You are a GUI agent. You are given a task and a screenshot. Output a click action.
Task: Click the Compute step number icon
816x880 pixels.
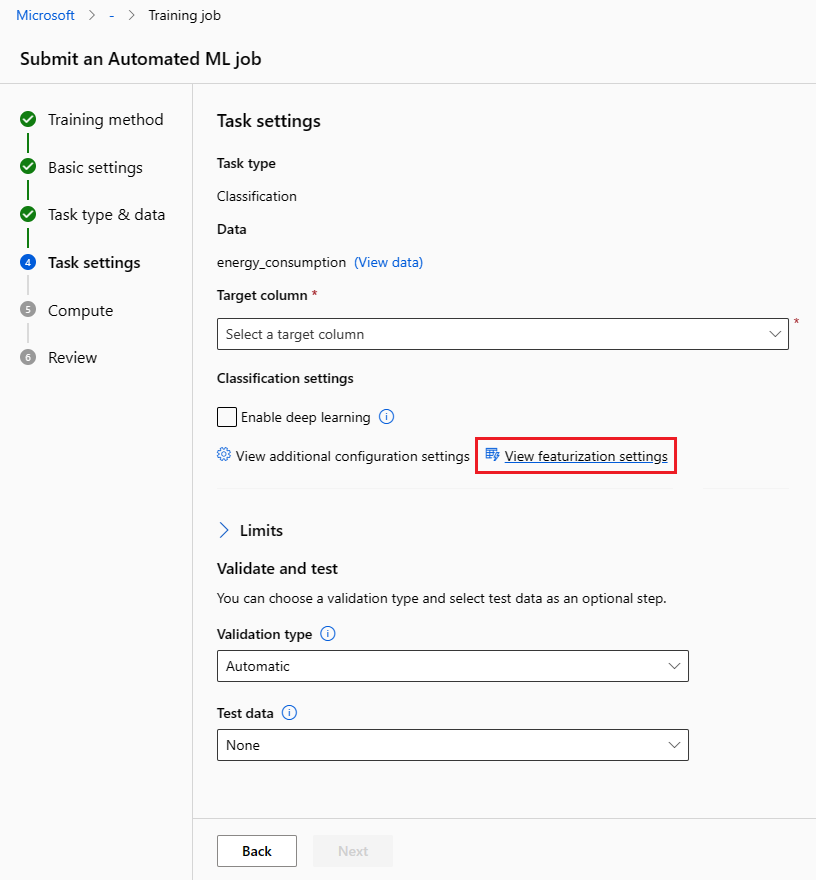pyautogui.click(x=28, y=310)
